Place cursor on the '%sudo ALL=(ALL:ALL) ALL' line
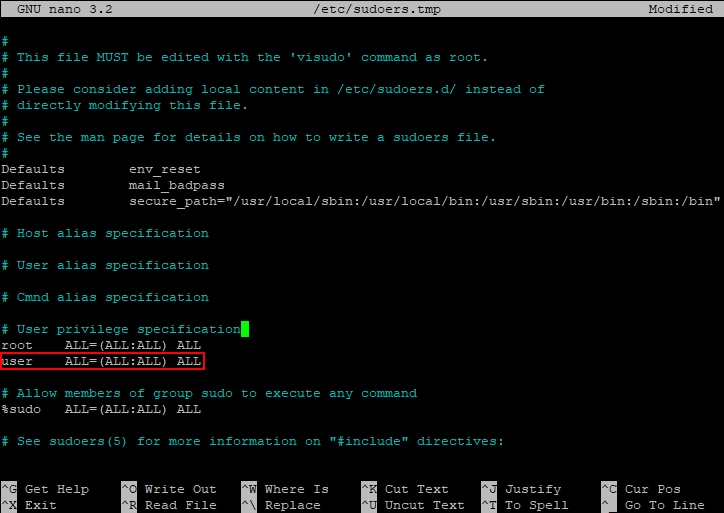The image size is (724, 513). point(101,409)
